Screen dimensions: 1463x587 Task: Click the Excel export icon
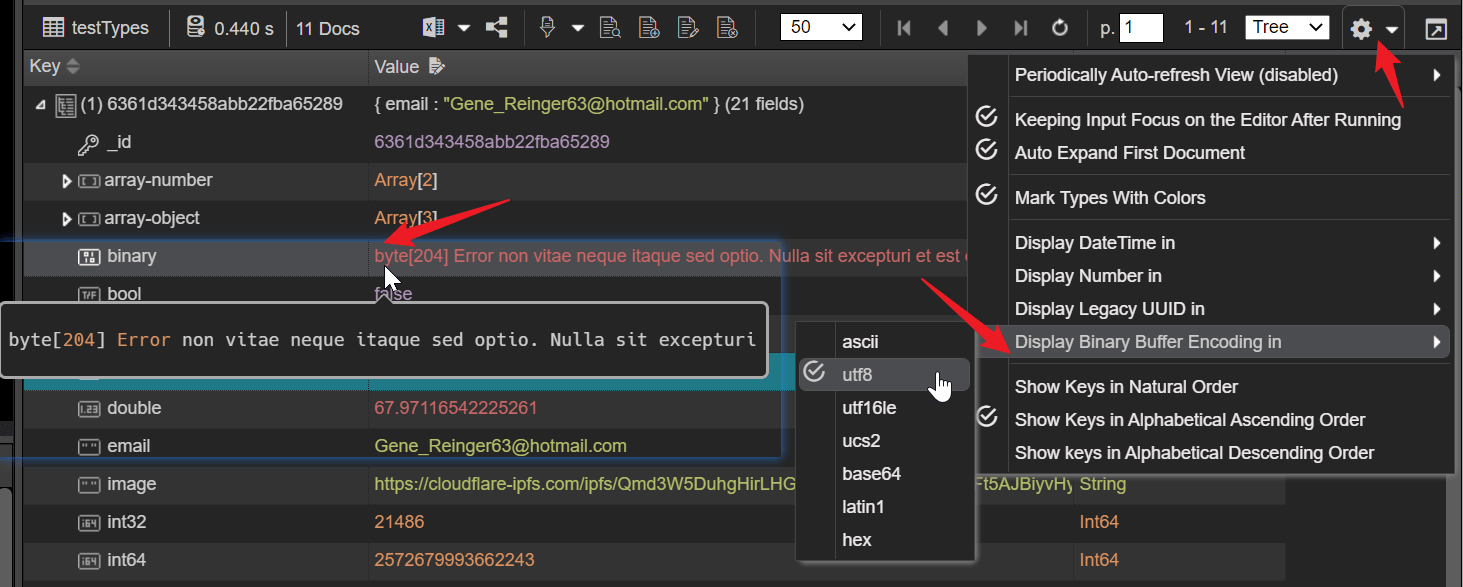click(434, 28)
